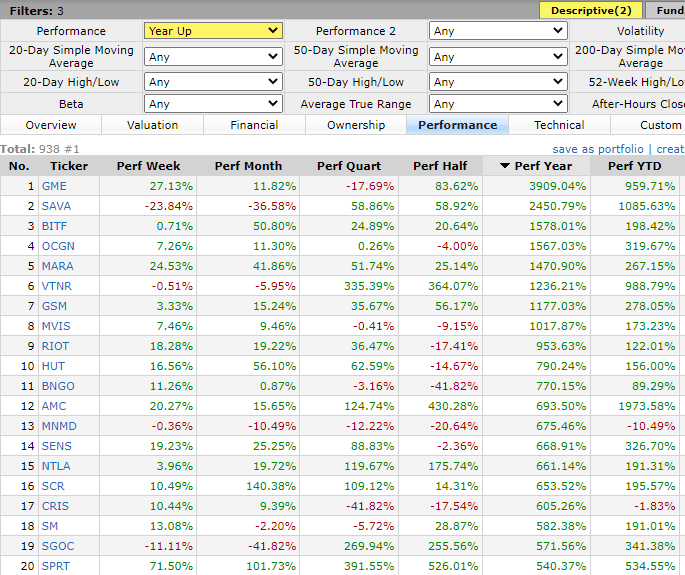Click the MARA ticker link
Viewport: 685px width, 575px height.
tap(58, 266)
